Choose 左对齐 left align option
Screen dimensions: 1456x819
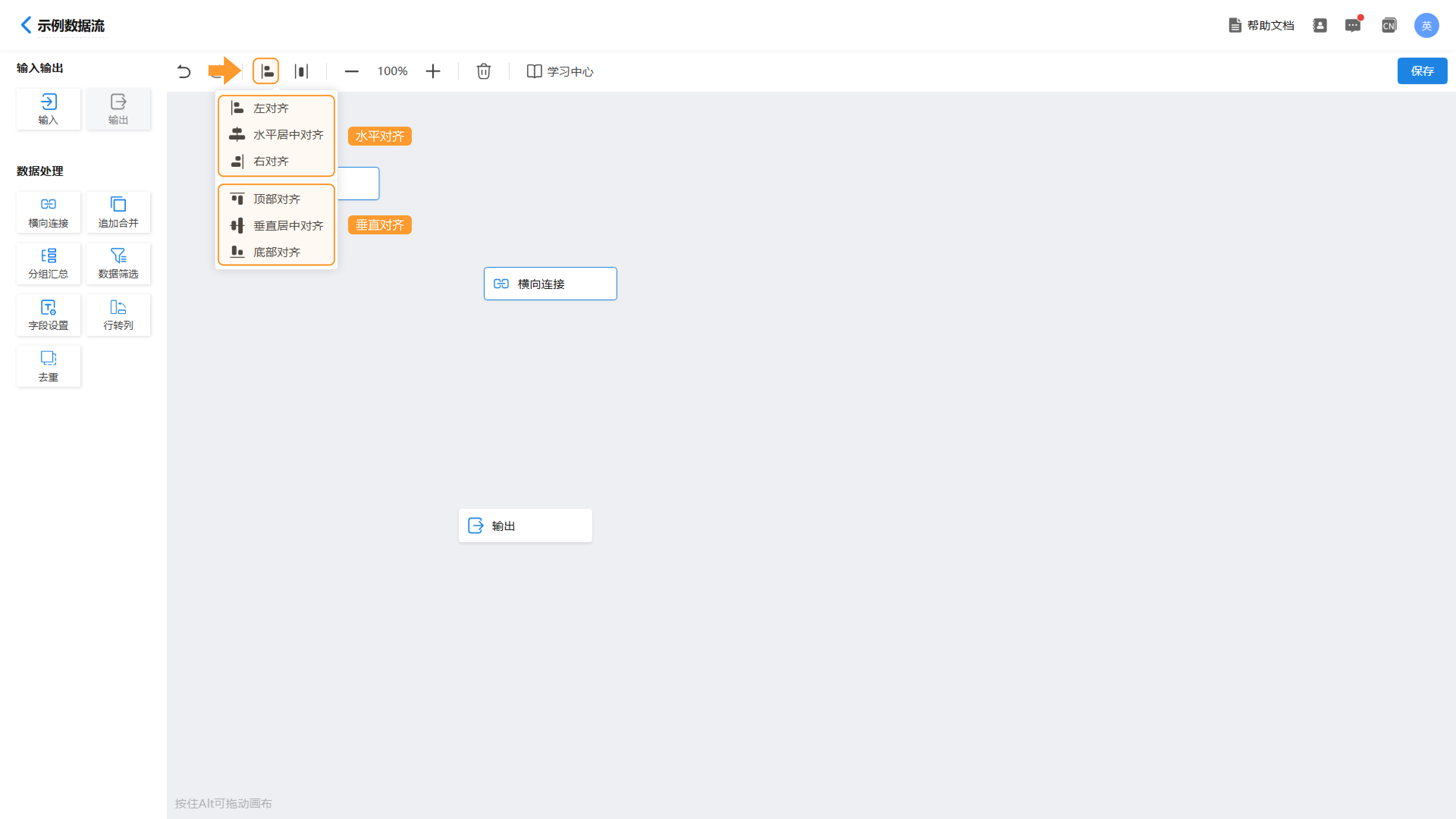point(276,108)
